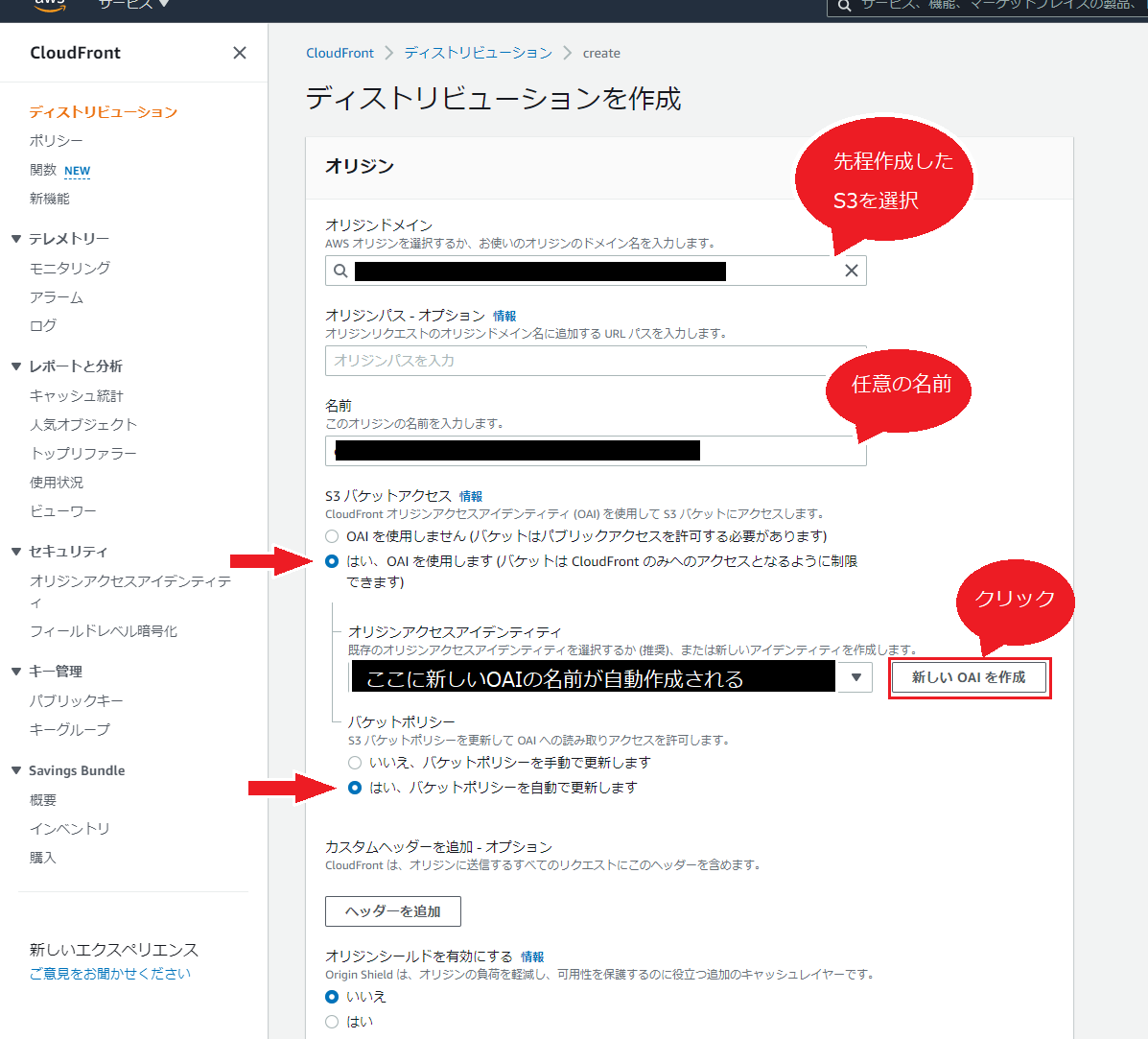Viewport: 1148px width, 1039px height.
Task: Select はい、バケットポリシーを自動で更新します
Action: [354, 788]
